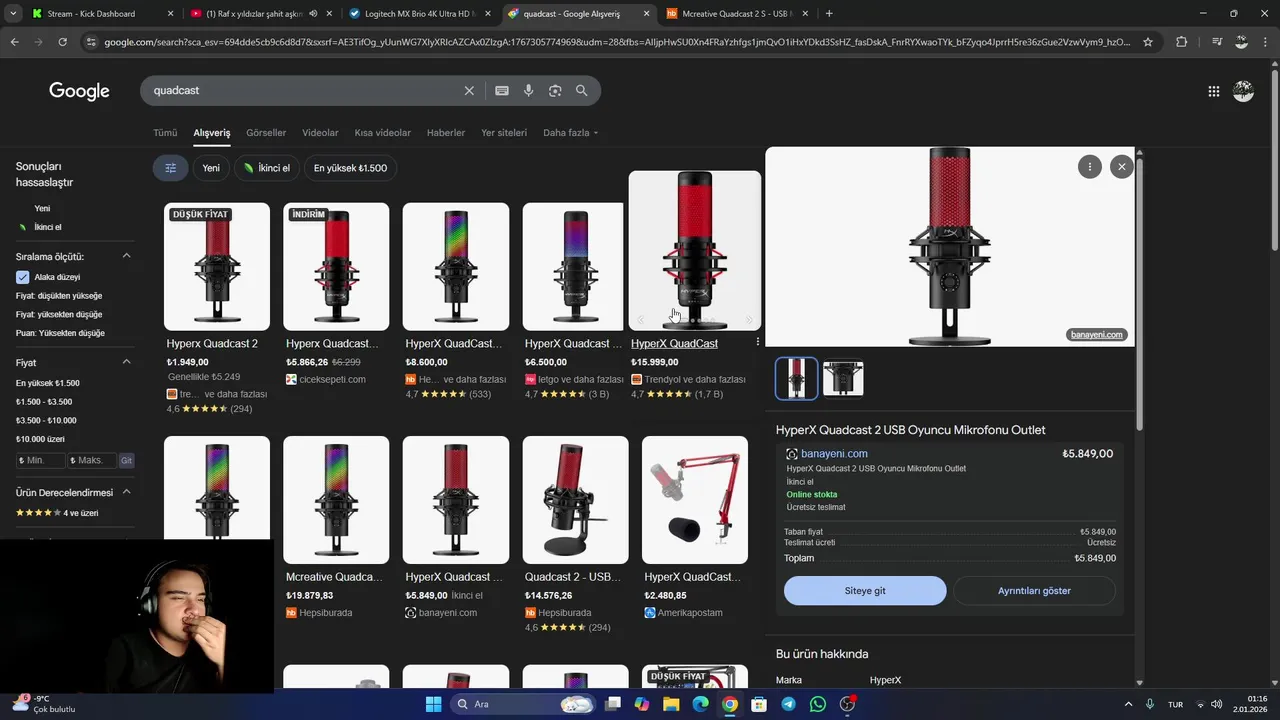Open Microsoft Edge from the taskbar
This screenshot has width=1280, height=720.
[x=701, y=704]
